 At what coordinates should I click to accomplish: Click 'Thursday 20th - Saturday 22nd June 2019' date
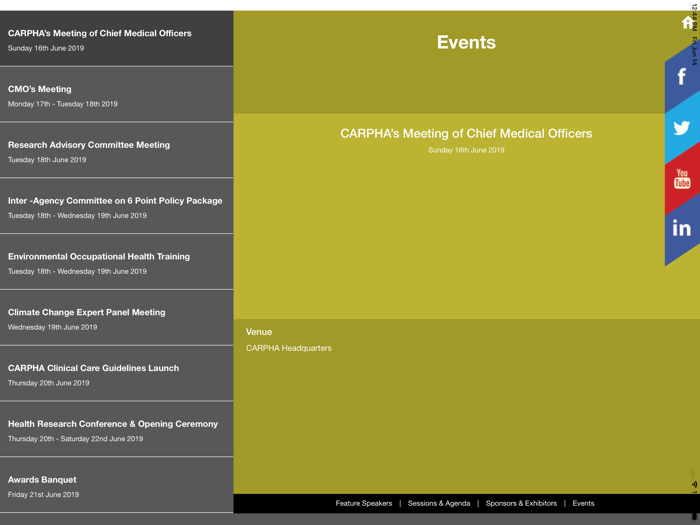coord(75,439)
